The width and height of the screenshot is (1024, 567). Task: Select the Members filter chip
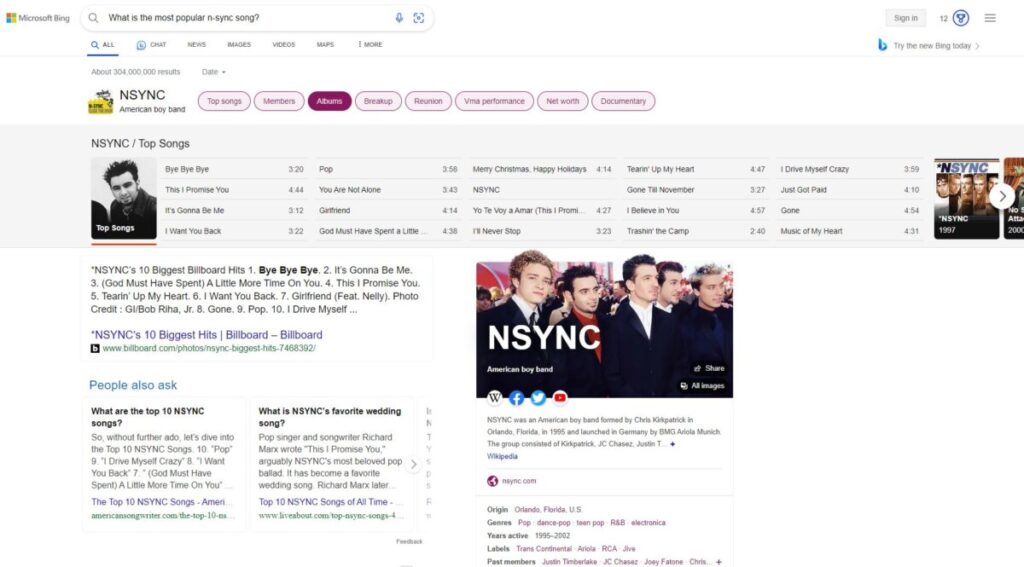click(279, 101)
